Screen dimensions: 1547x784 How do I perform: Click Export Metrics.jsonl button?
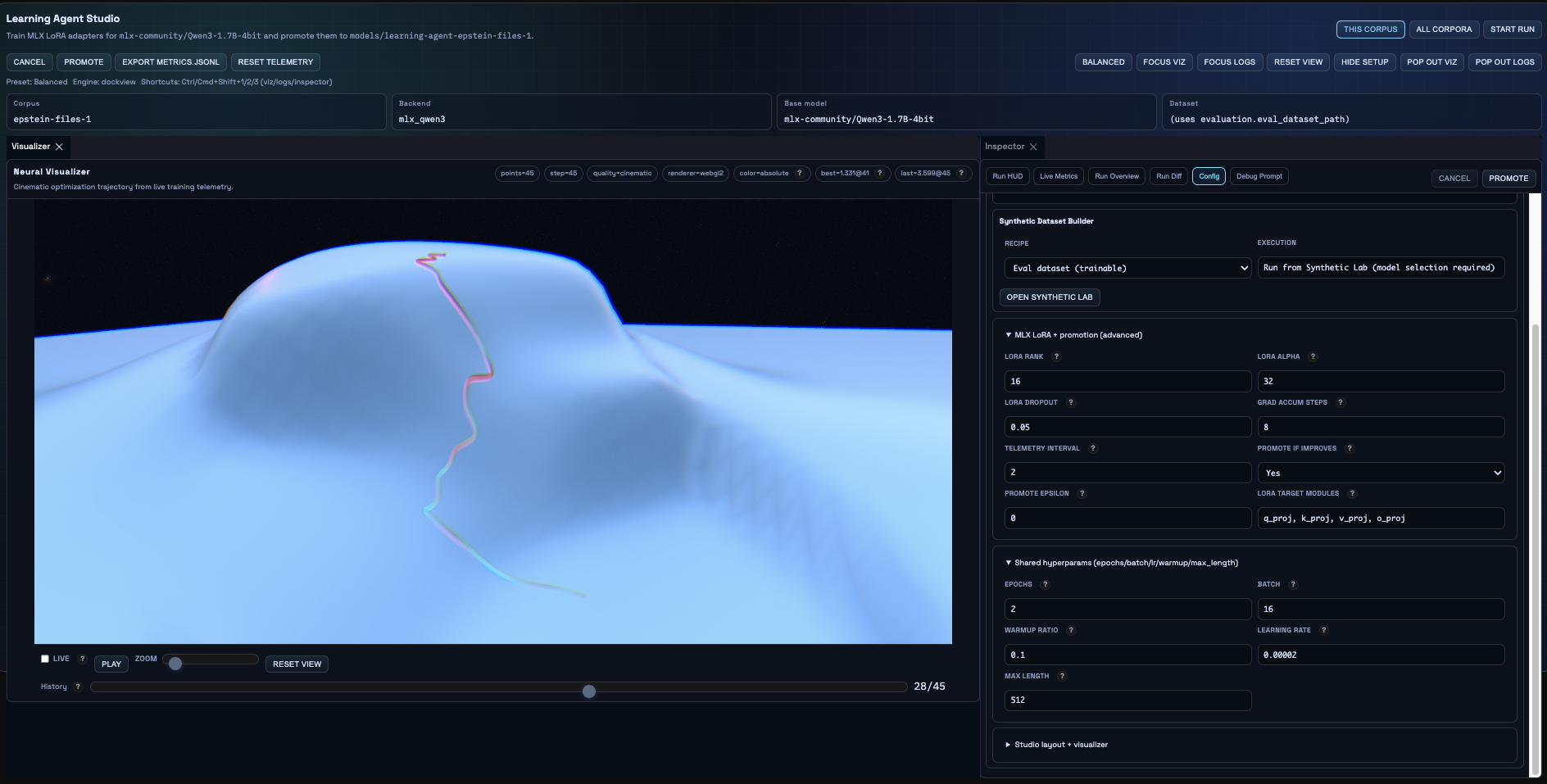click(x=170, y=62)
